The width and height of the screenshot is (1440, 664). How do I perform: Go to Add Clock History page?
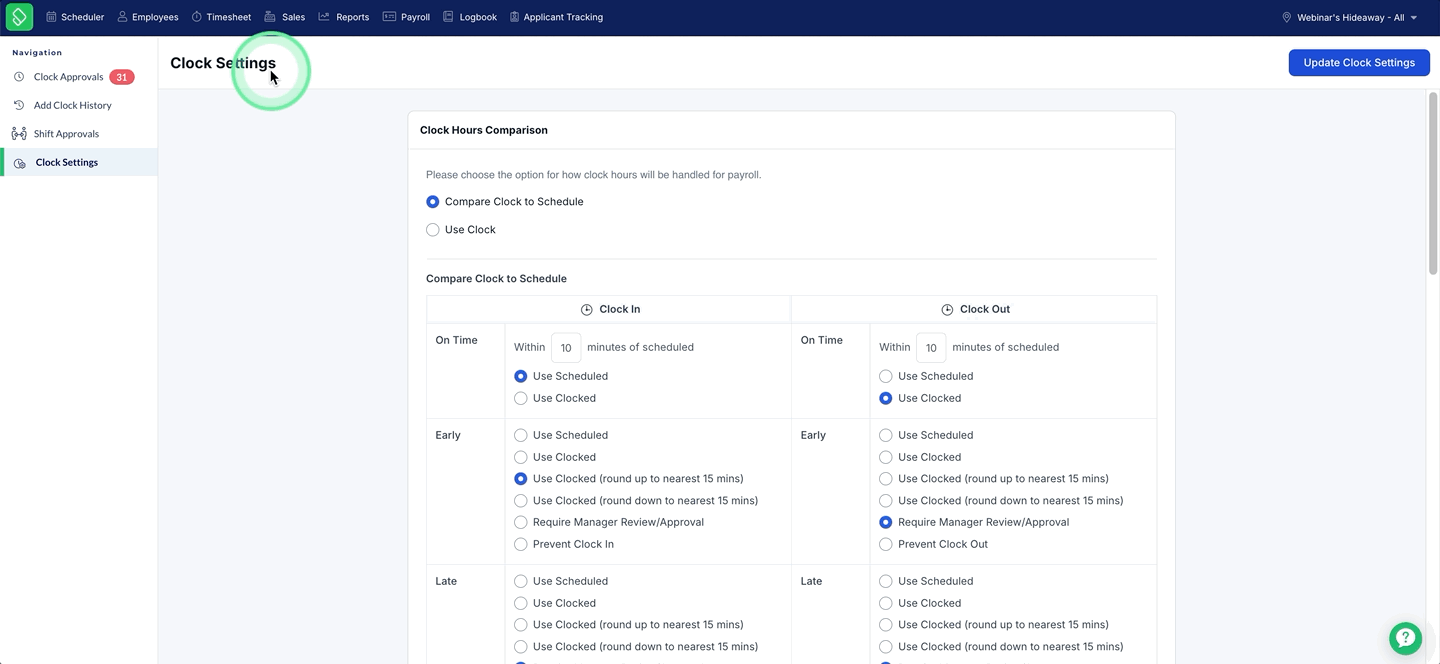(73, 105)
